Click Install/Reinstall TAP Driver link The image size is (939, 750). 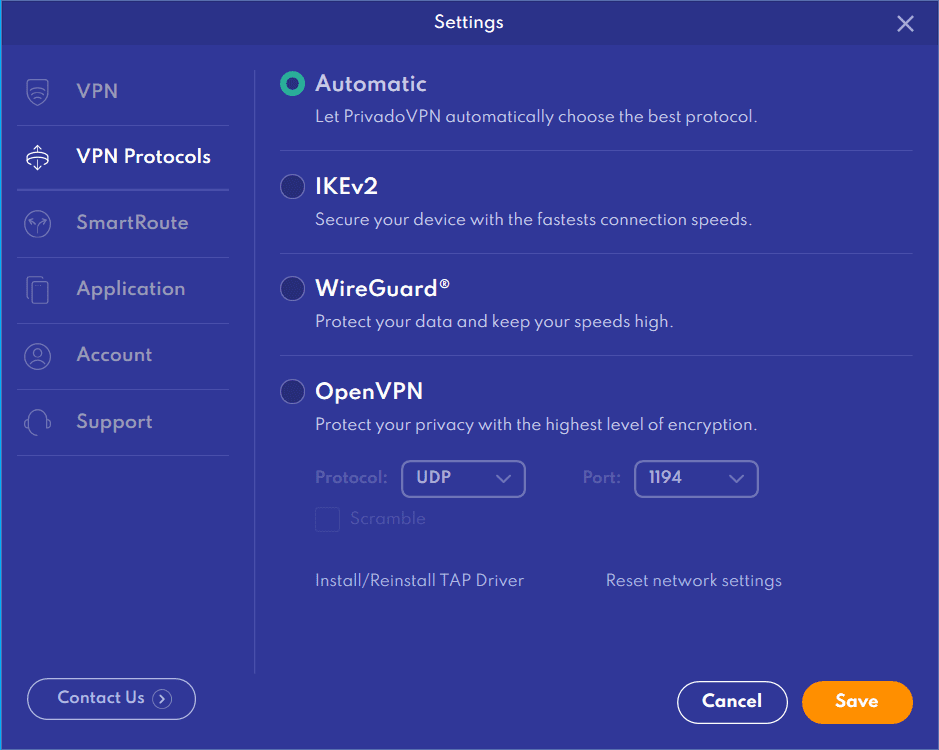[x=419, y=581]
